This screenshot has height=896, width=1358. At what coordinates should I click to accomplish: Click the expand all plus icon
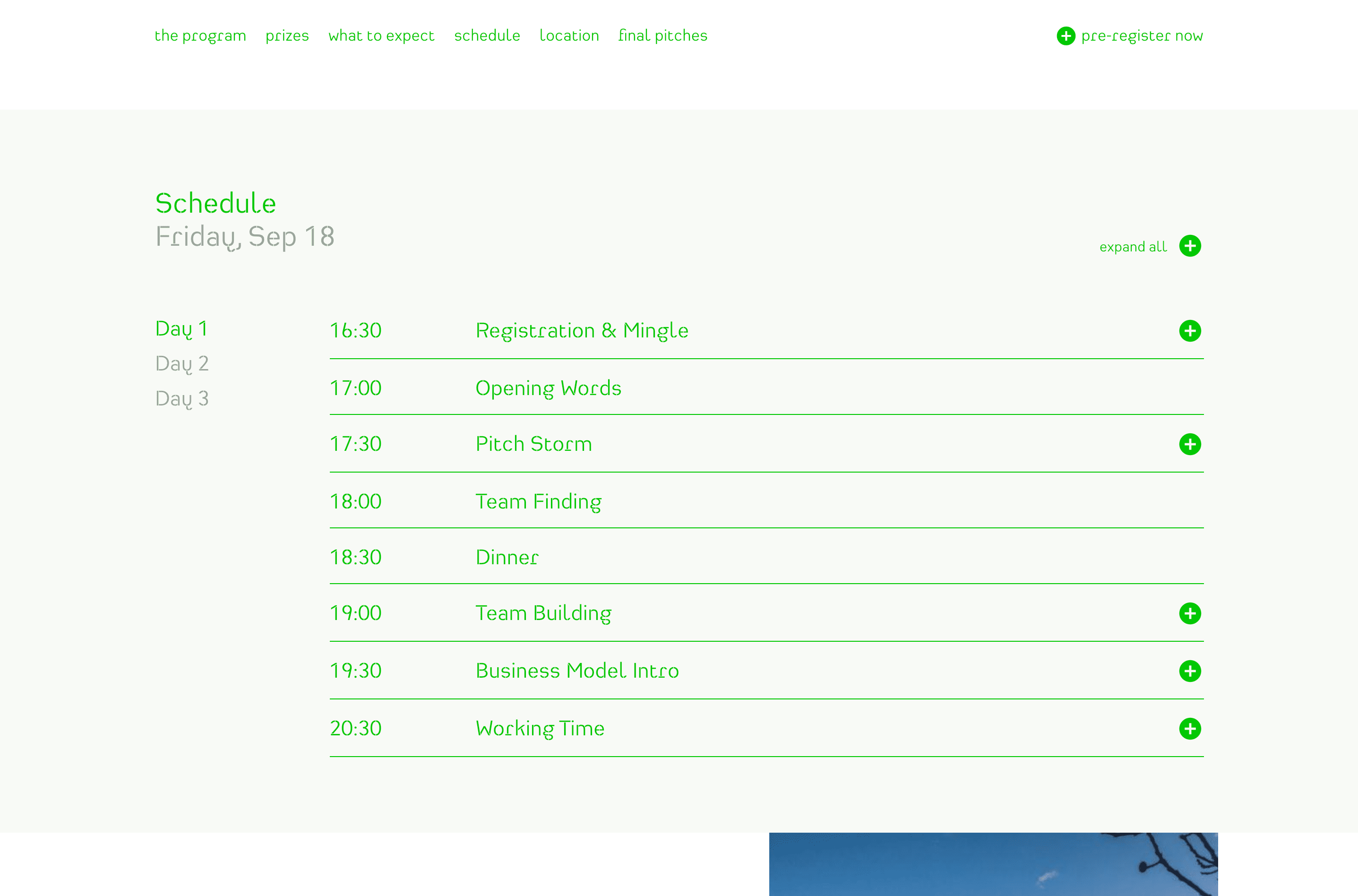1189,246
